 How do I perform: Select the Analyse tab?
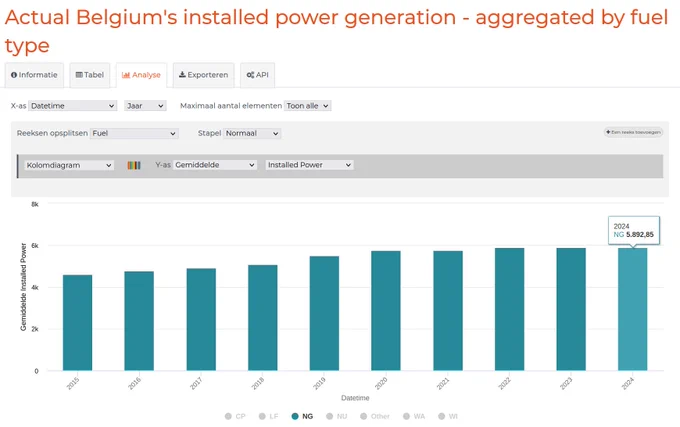pyautogui.click(x=141, y=75)
